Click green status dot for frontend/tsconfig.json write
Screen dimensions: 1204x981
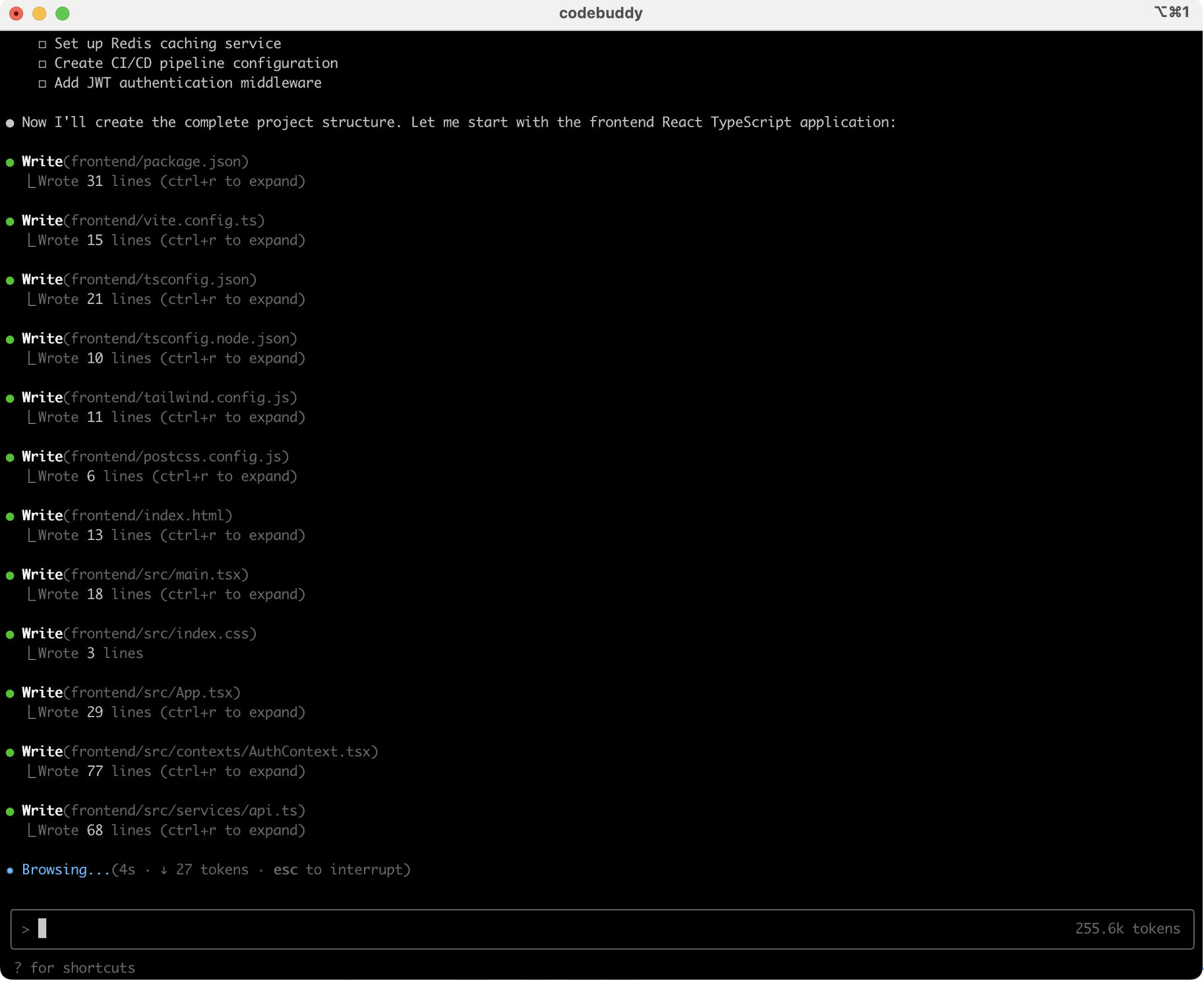coord(10,280)
